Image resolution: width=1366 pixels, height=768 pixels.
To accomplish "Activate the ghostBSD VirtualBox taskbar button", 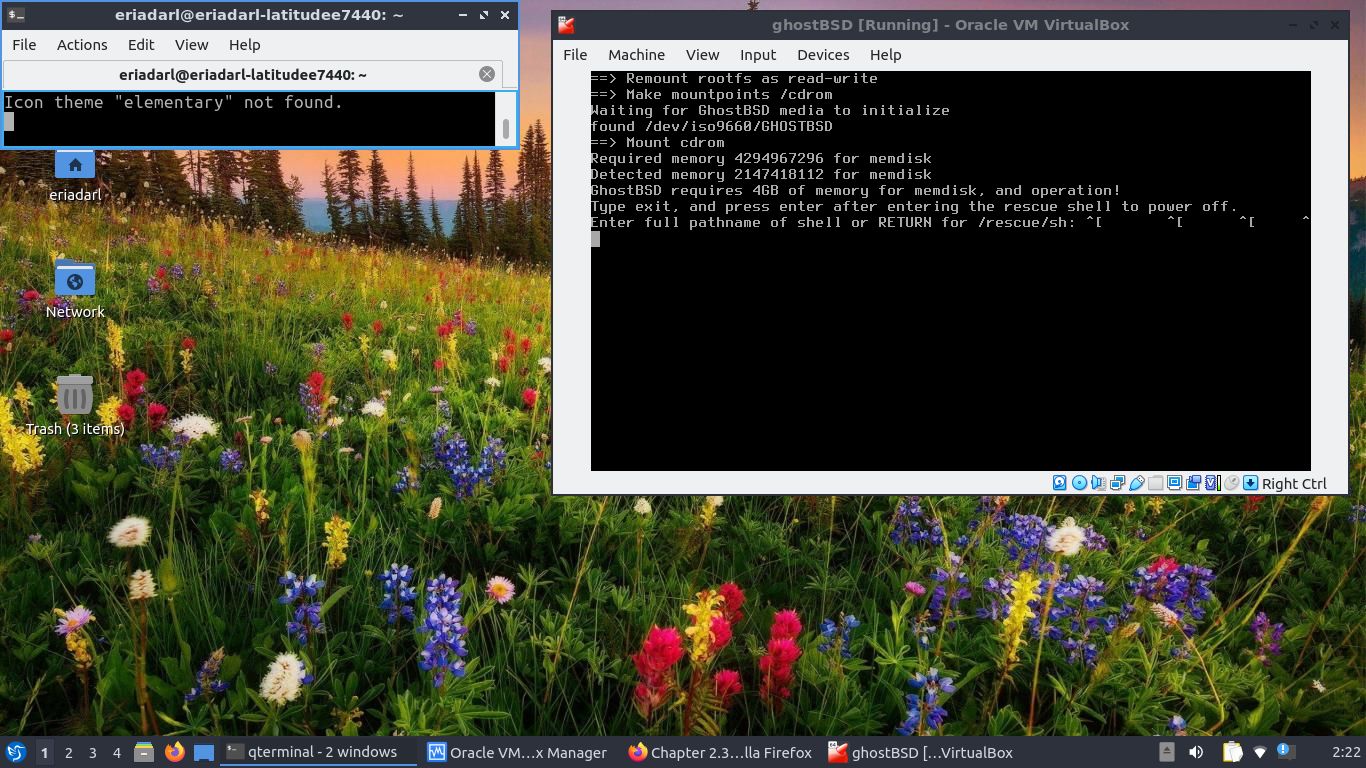I will [x=921, y=752].
